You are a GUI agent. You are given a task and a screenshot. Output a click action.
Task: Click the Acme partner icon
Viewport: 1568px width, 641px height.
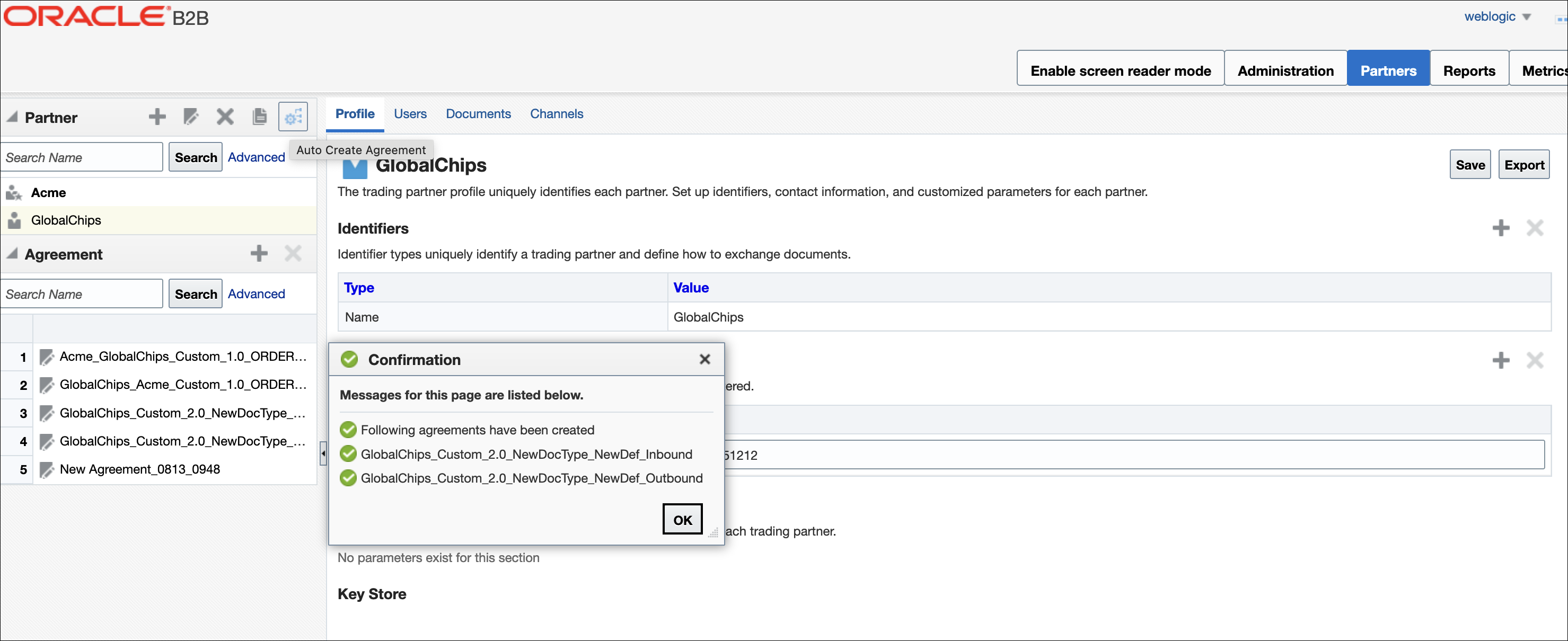[x=14, y=193]
